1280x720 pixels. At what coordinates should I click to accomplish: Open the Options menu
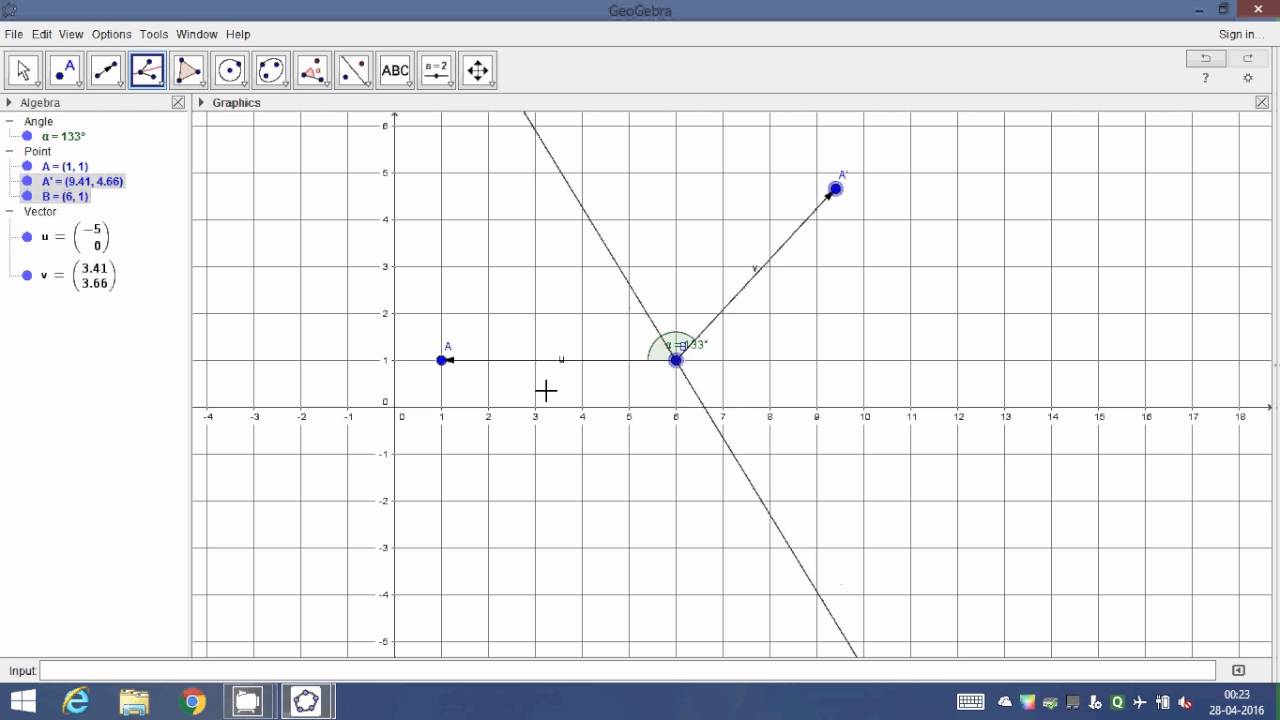(x=112, y=34)
